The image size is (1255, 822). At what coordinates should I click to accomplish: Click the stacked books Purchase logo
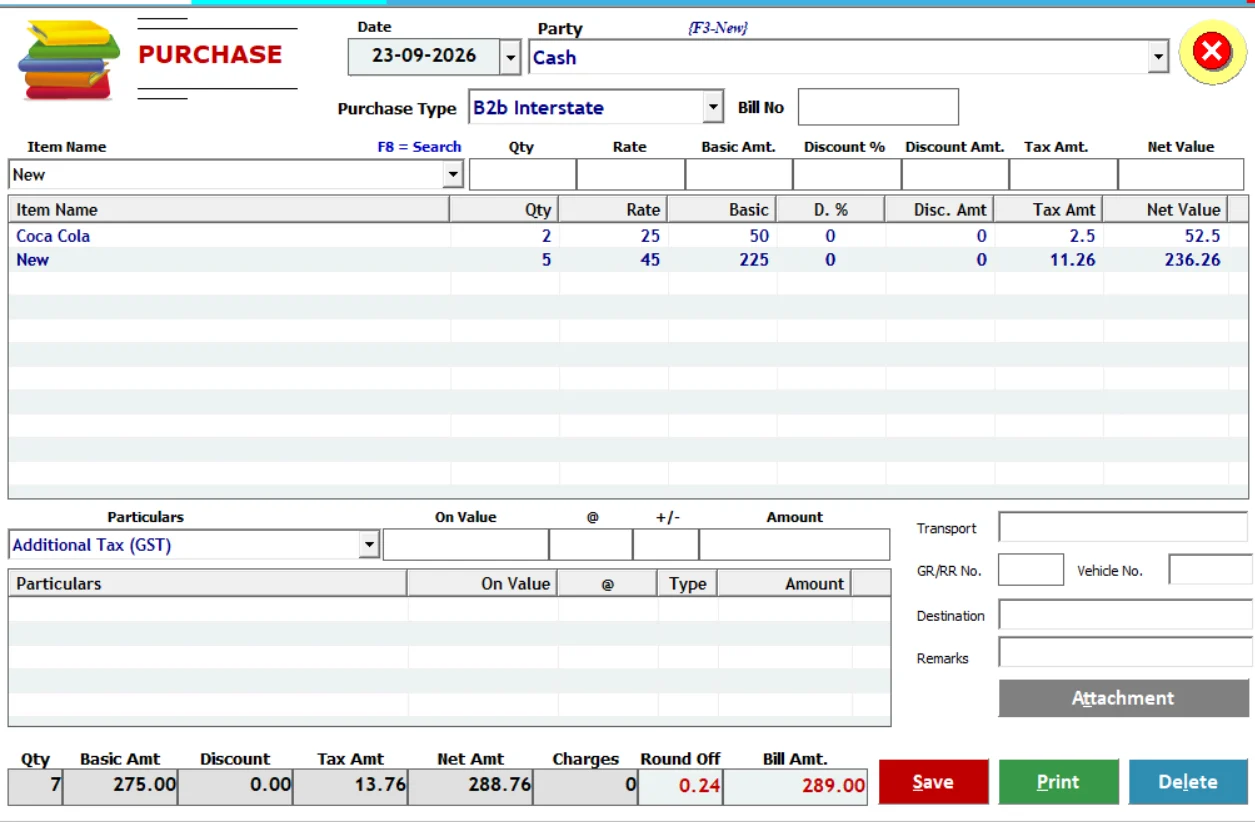click(68, 60)
